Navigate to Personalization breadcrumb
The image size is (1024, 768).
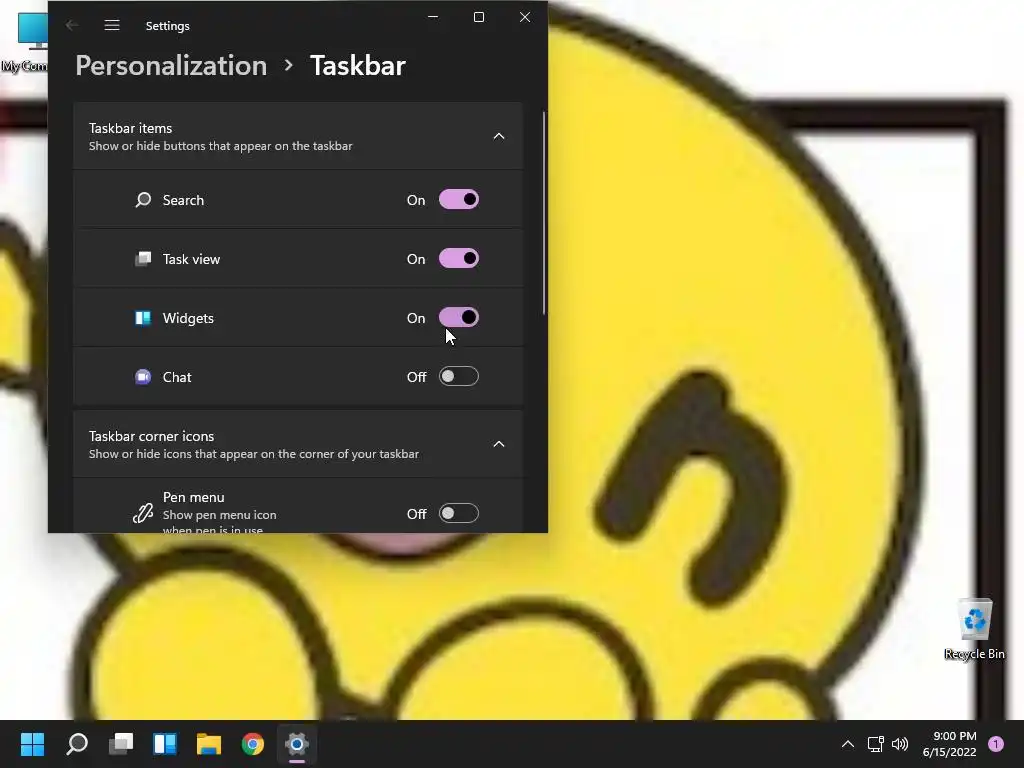171,65
